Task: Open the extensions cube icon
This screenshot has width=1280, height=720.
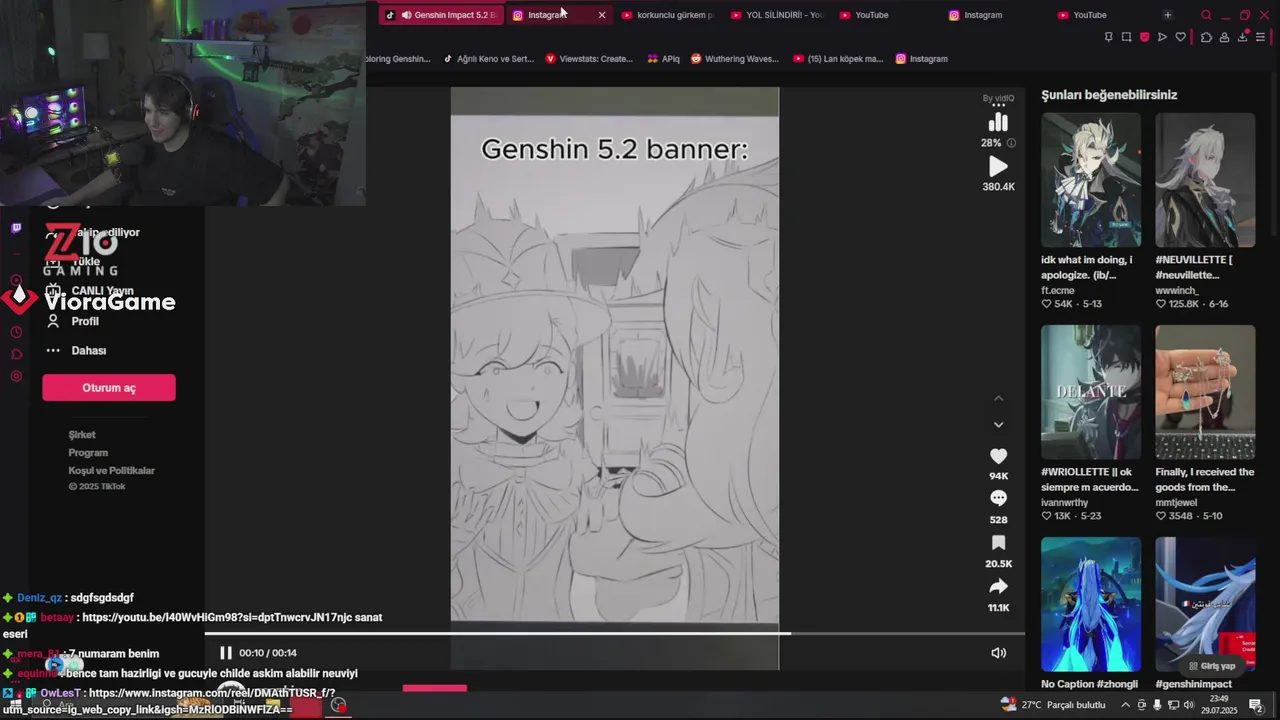Action: (1206, 37)
